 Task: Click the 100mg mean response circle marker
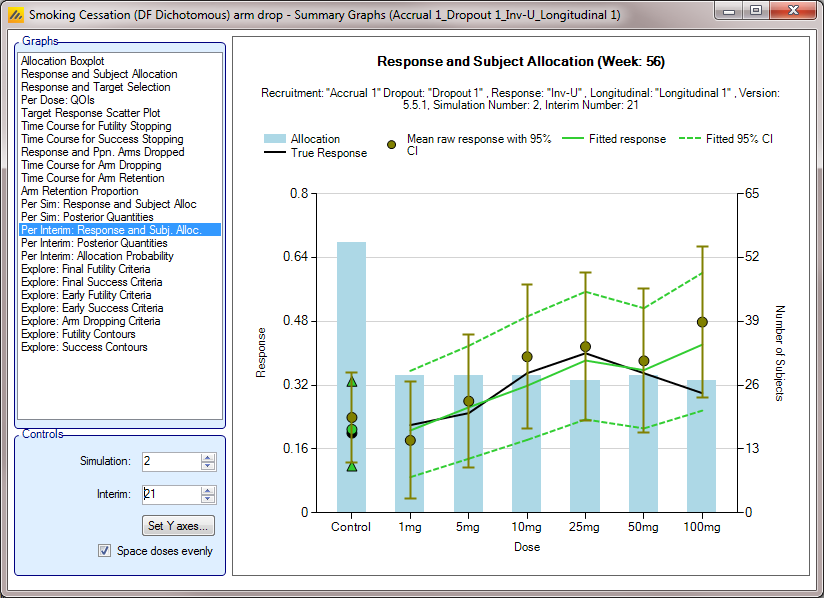tap(702, 322)
